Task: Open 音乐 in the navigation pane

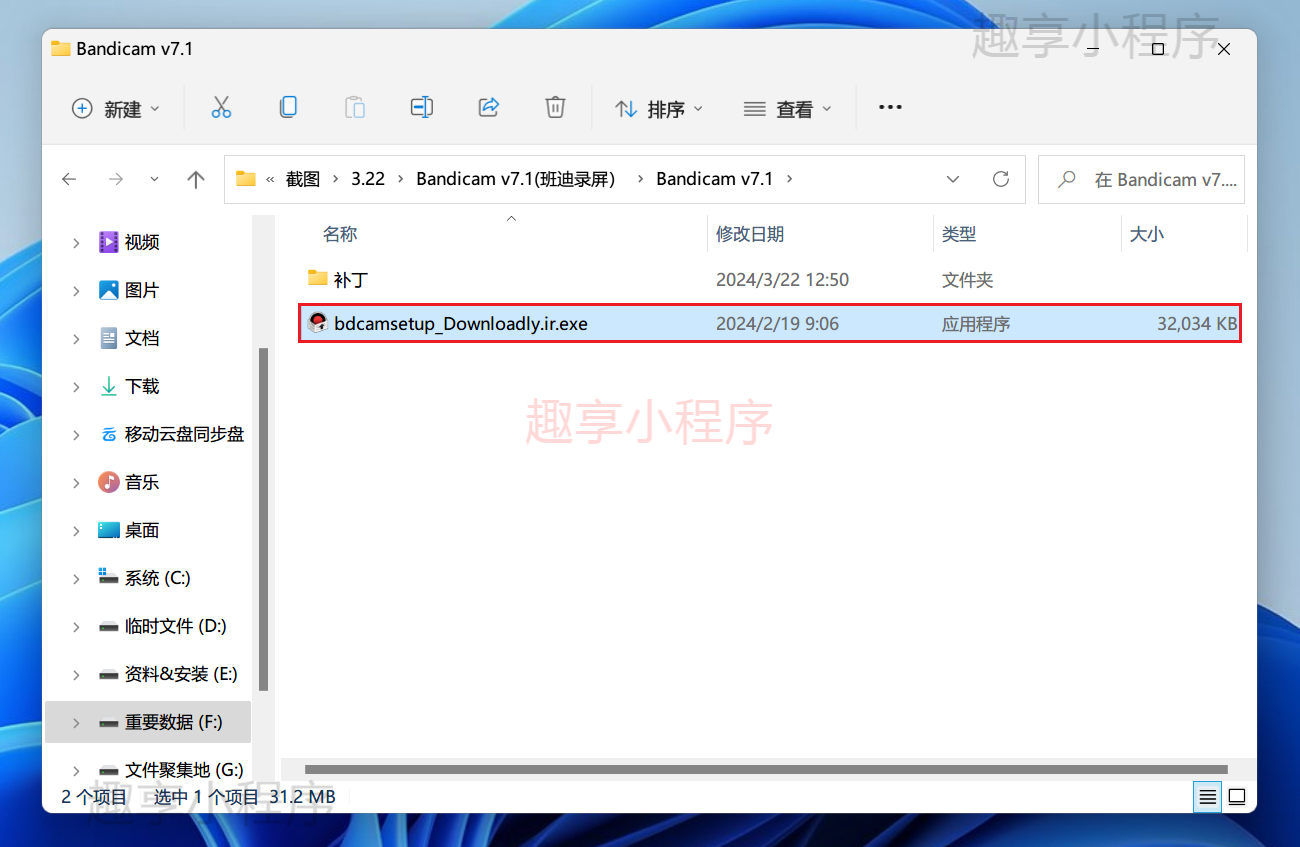Action: [142, 482]
